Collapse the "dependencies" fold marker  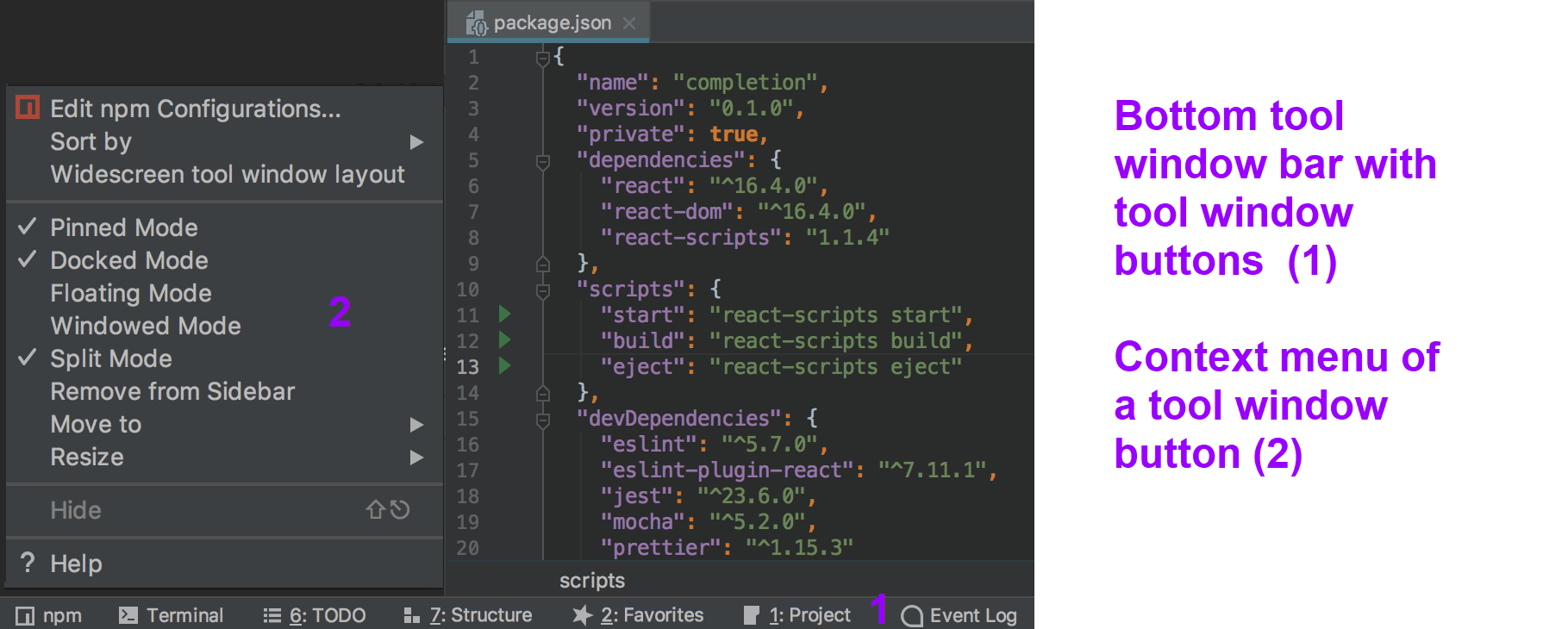(543, 161)
